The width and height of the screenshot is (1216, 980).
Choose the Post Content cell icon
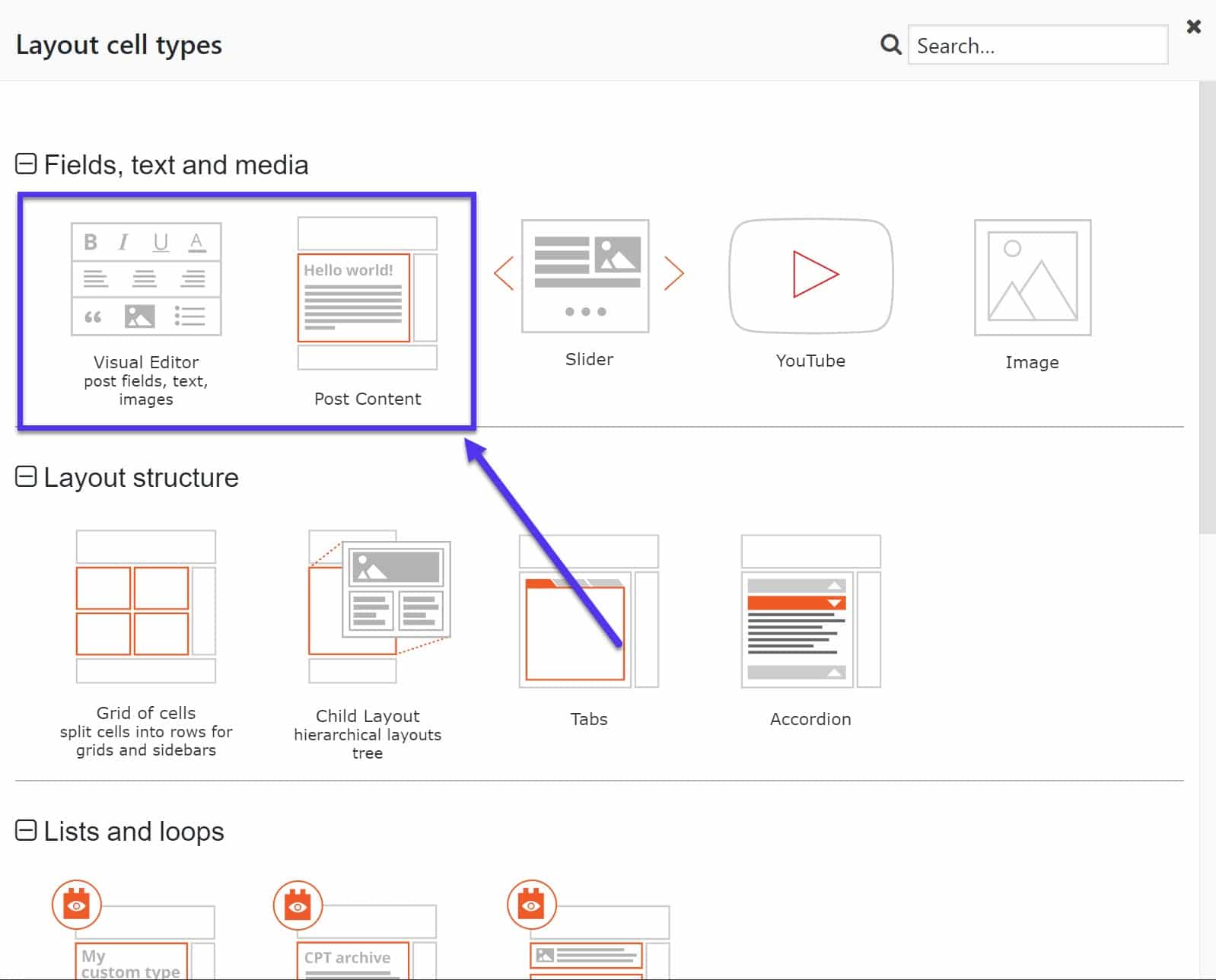tap(367, 294)
